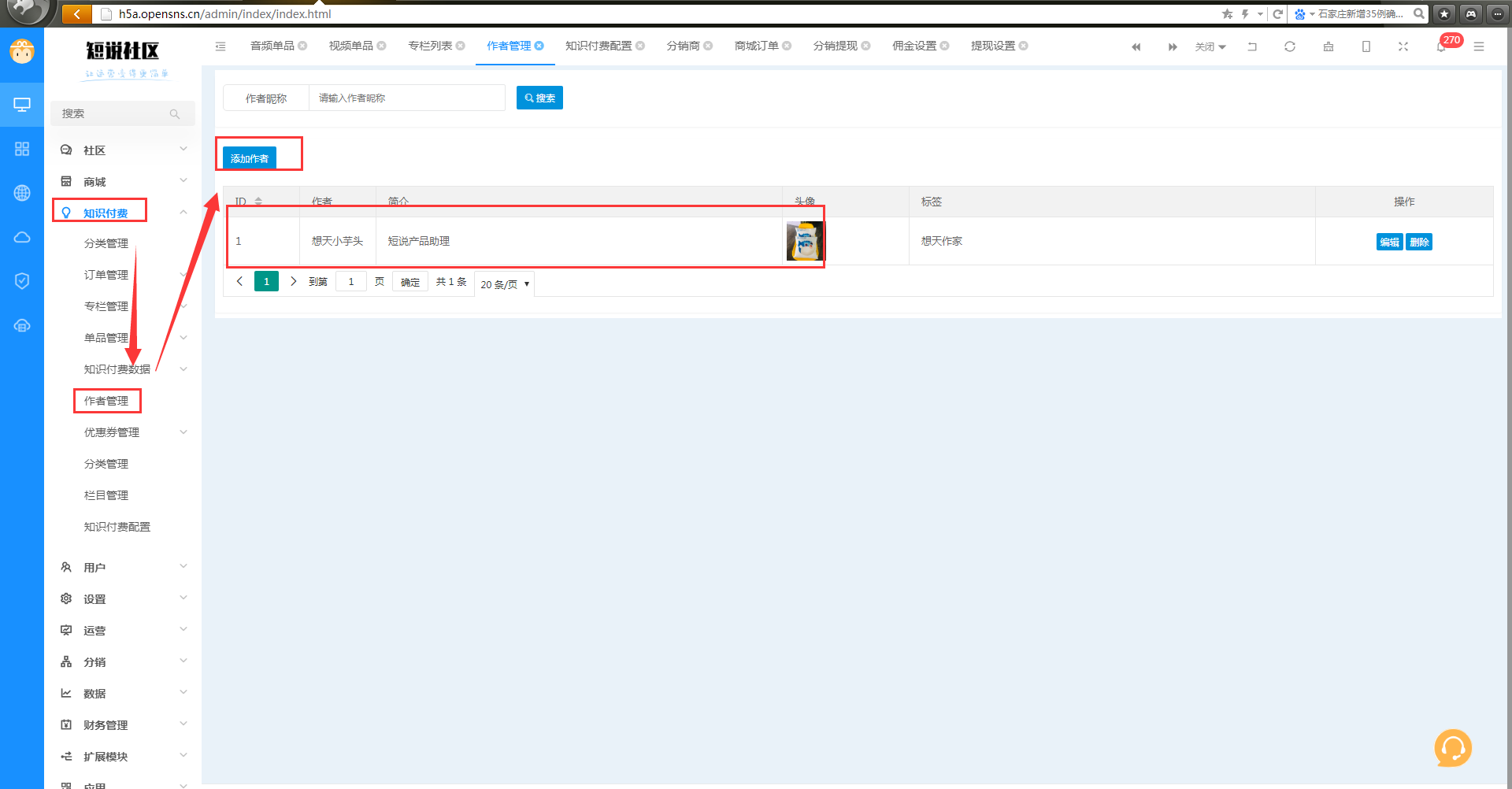Switch to the 商城订单 tab
Screen dimensions: 1512x789
(x=756, y=46)
